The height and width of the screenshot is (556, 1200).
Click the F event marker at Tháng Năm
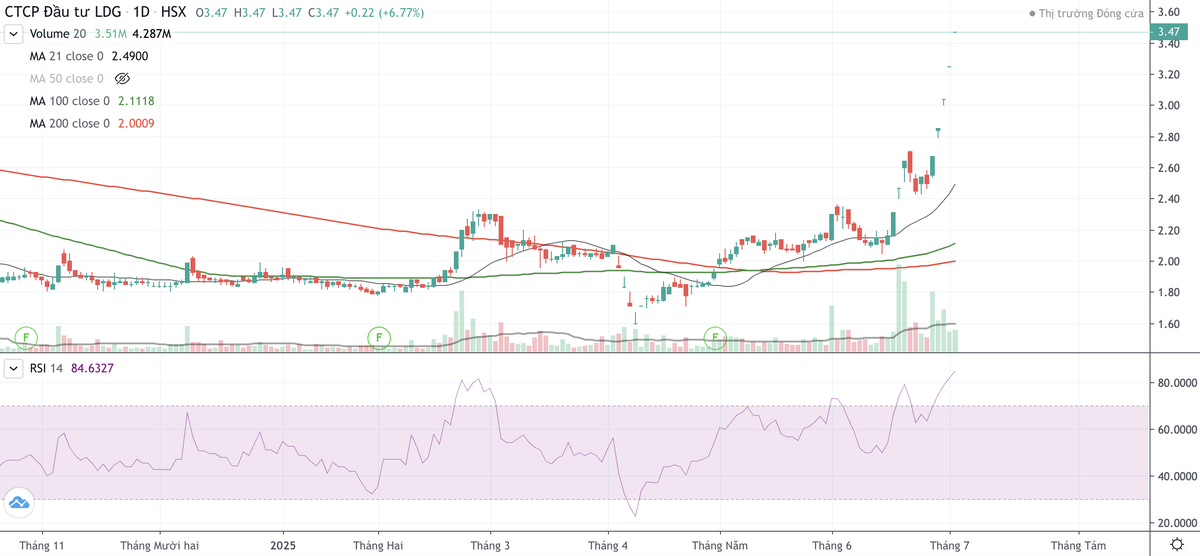point(715,337)
